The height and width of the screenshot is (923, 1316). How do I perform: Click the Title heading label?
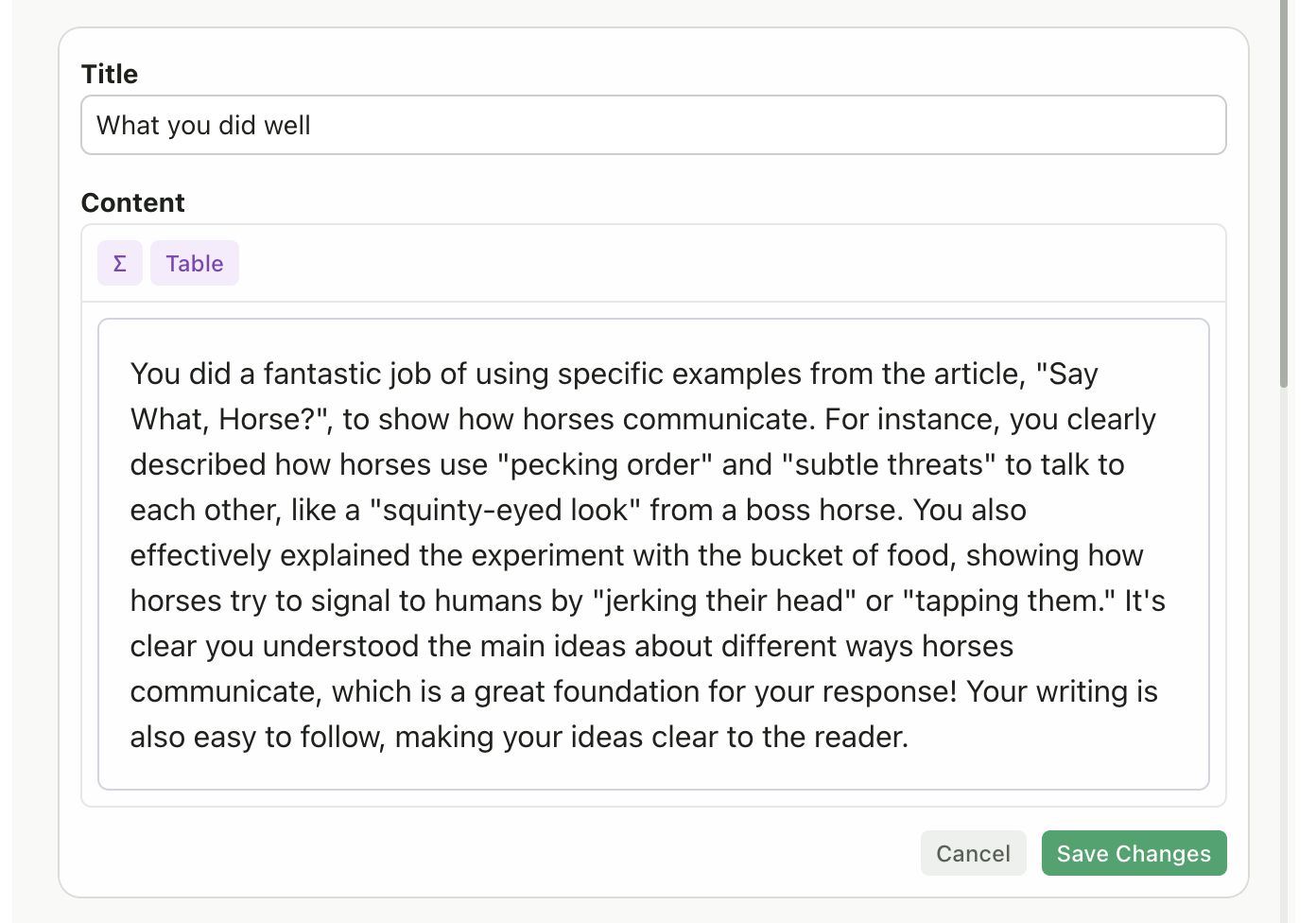coord(109,74)
